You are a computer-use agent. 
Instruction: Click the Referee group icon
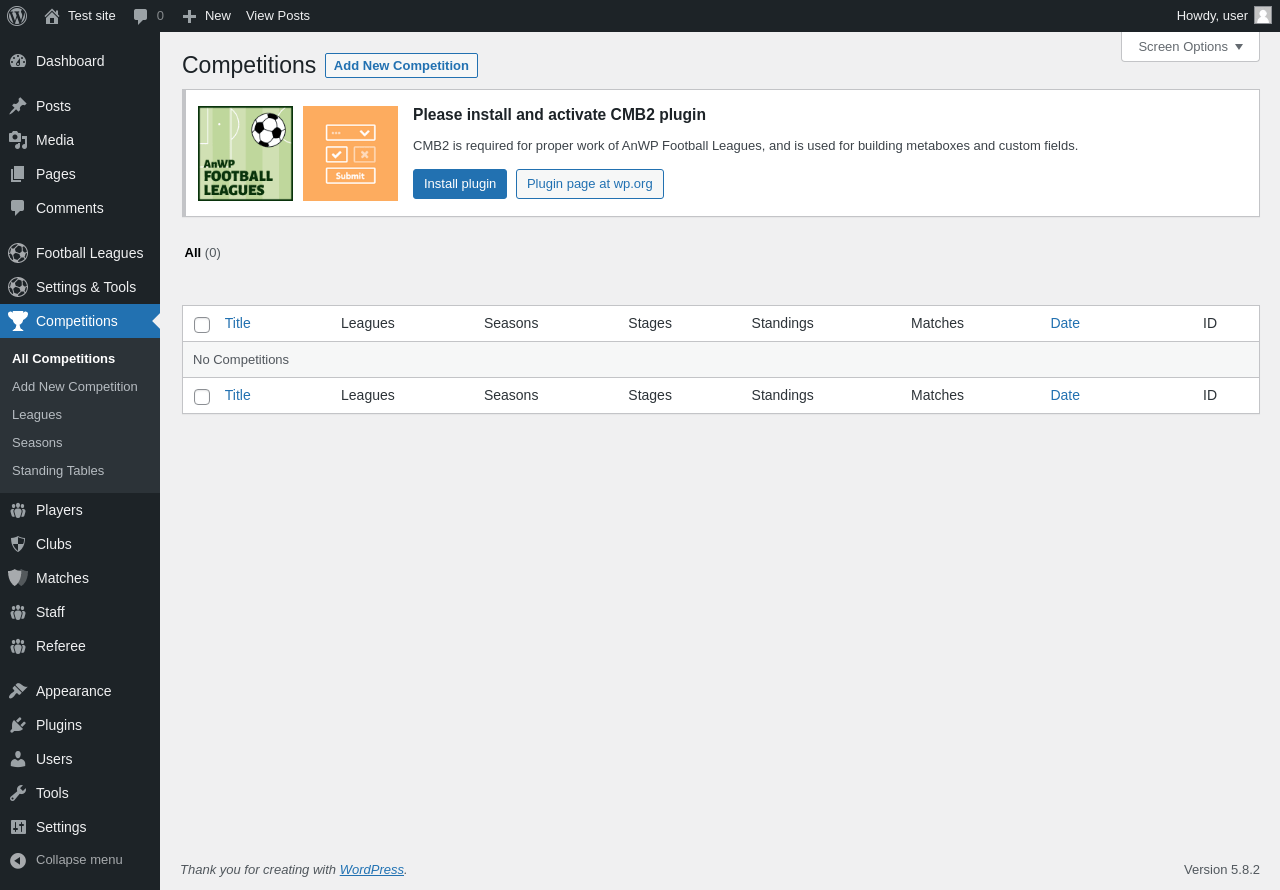click(x=18, y=646)
